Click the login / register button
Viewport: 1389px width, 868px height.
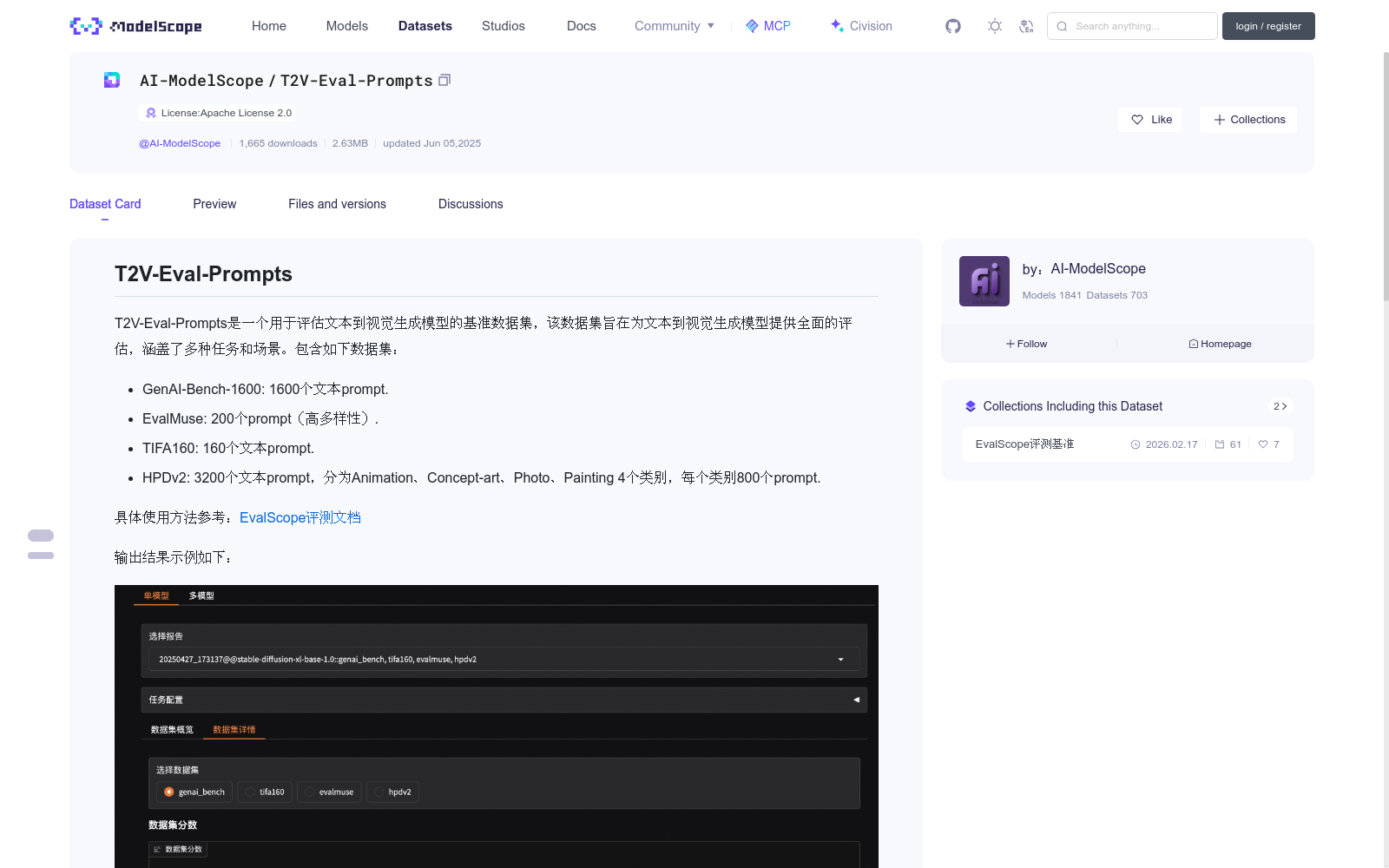pyautogui.click(x=1268, y=26)
